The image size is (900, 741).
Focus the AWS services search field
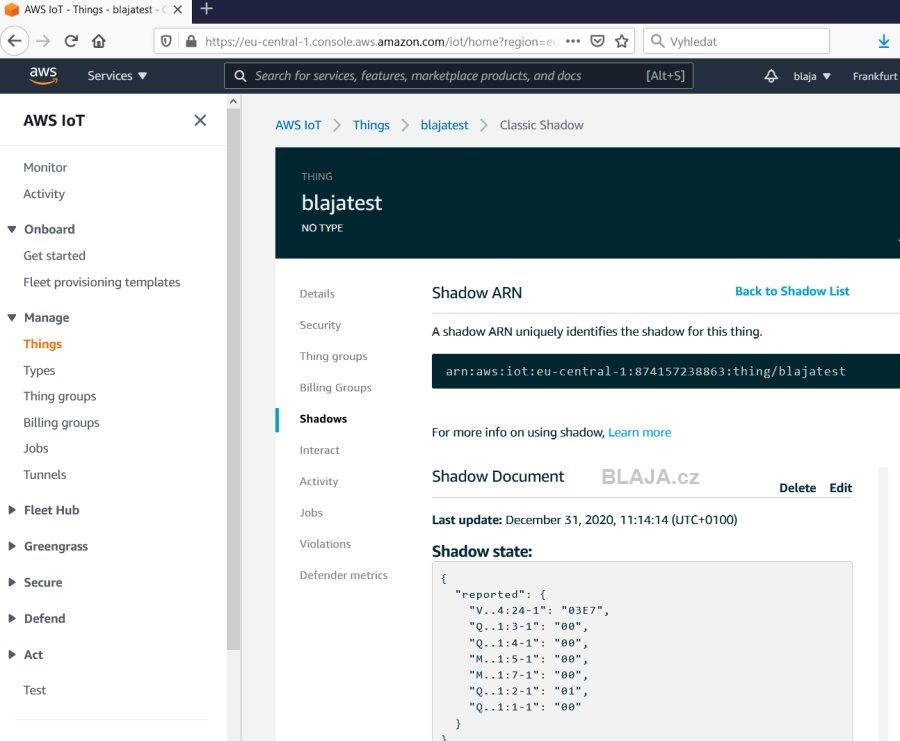[458, 76]
